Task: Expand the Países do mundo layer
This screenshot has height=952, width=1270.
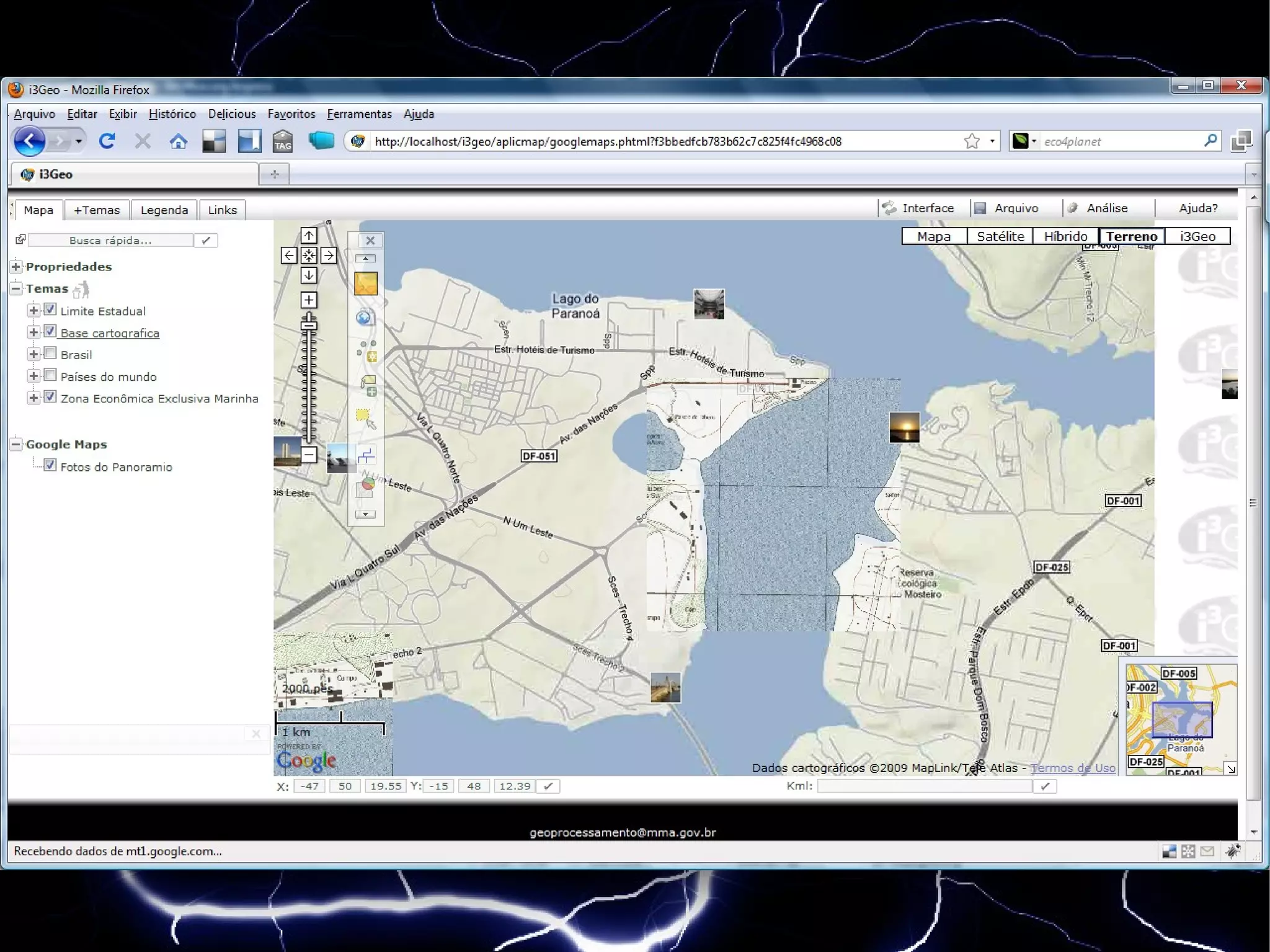Action: pyautogui.click(x=33, y=376)
